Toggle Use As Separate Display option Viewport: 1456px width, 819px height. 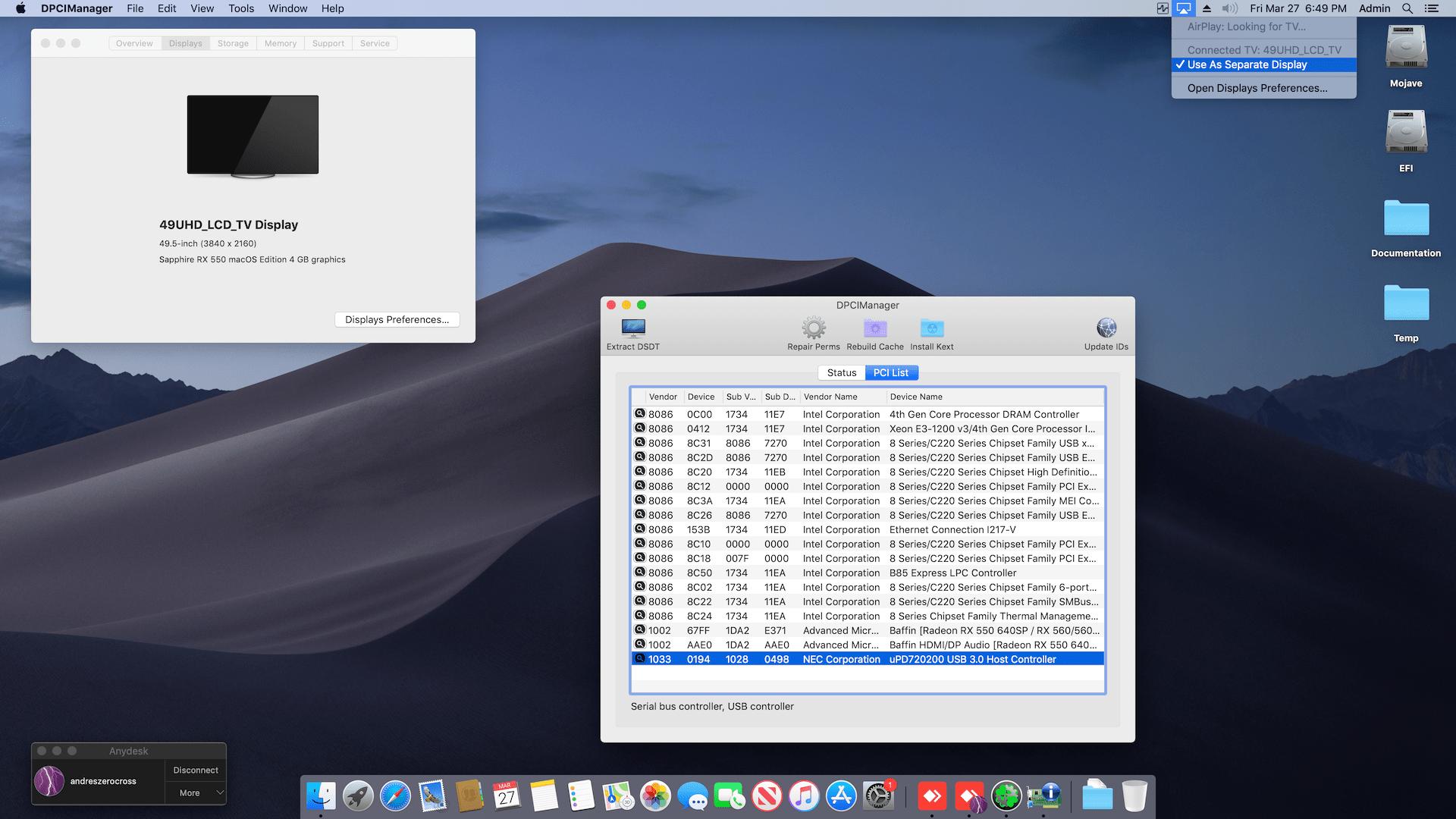[1247, 64]
